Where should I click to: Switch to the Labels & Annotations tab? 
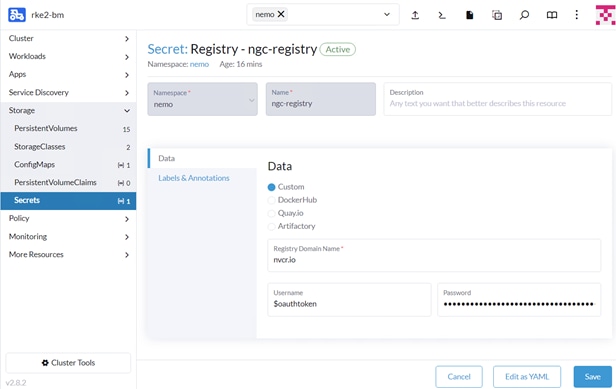pyautogui.click(x=194, y=178)
